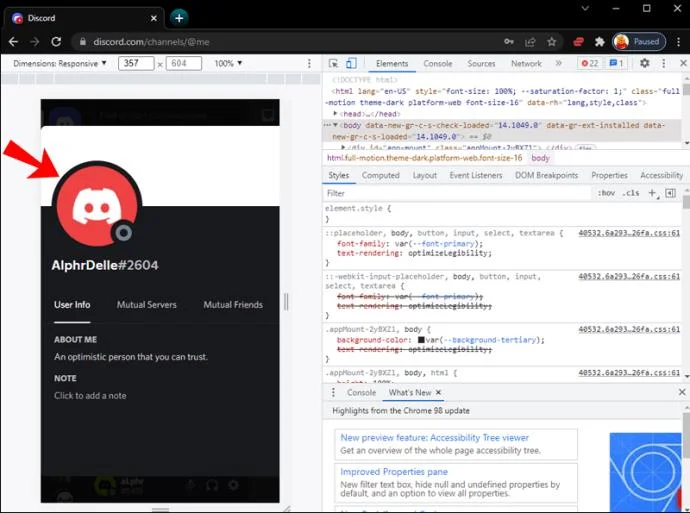The image size is (690, 513).
Task: Open the 100% zoom dropdown
Action: coord(228,63)
